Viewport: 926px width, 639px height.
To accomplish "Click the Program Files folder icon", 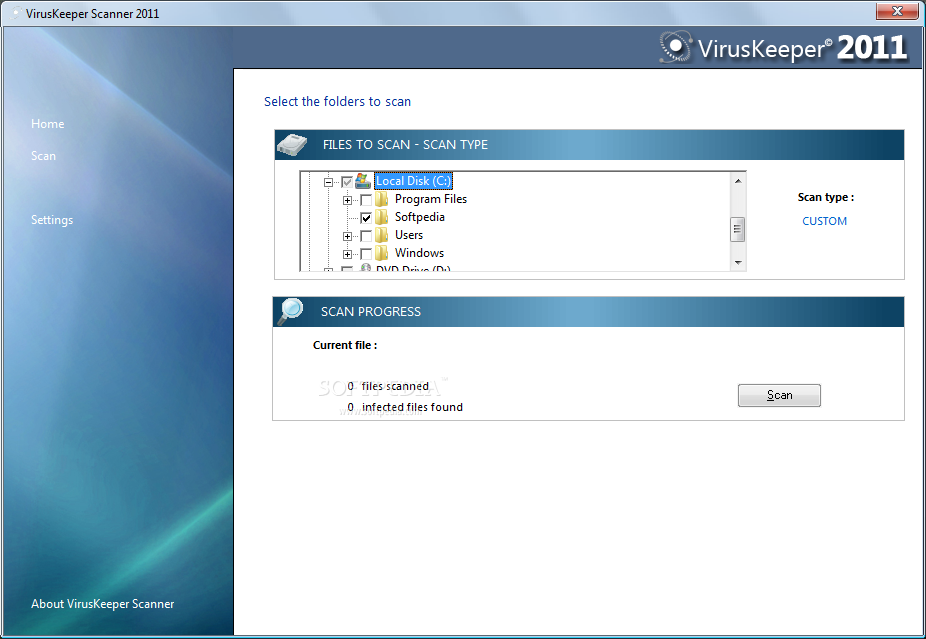I will coord(382,199).
